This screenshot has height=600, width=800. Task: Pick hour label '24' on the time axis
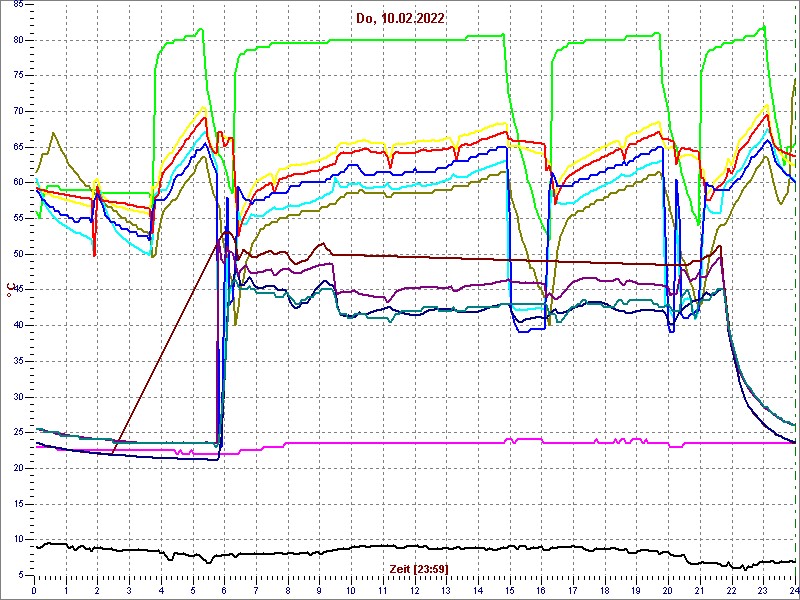[x=793, y=590]
